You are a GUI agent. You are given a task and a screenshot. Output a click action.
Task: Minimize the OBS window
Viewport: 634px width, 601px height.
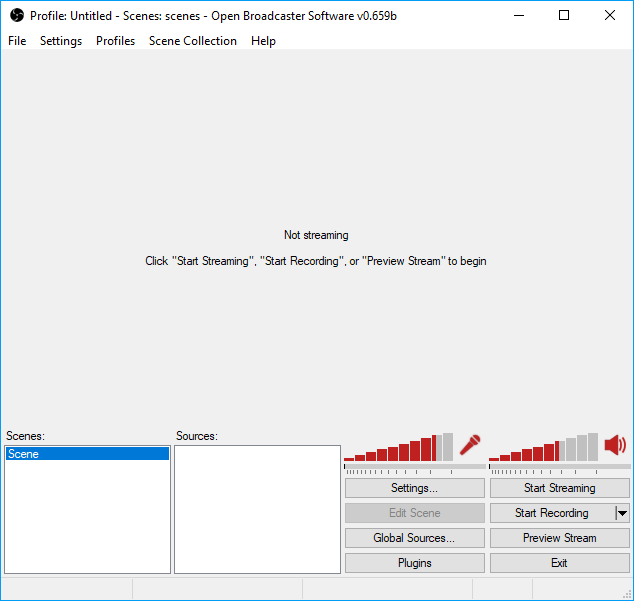pos(519,15)
